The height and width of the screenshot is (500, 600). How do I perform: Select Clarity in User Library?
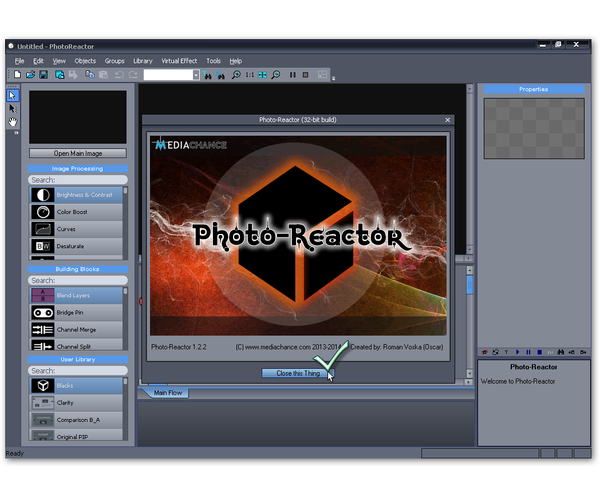[76, 403]
